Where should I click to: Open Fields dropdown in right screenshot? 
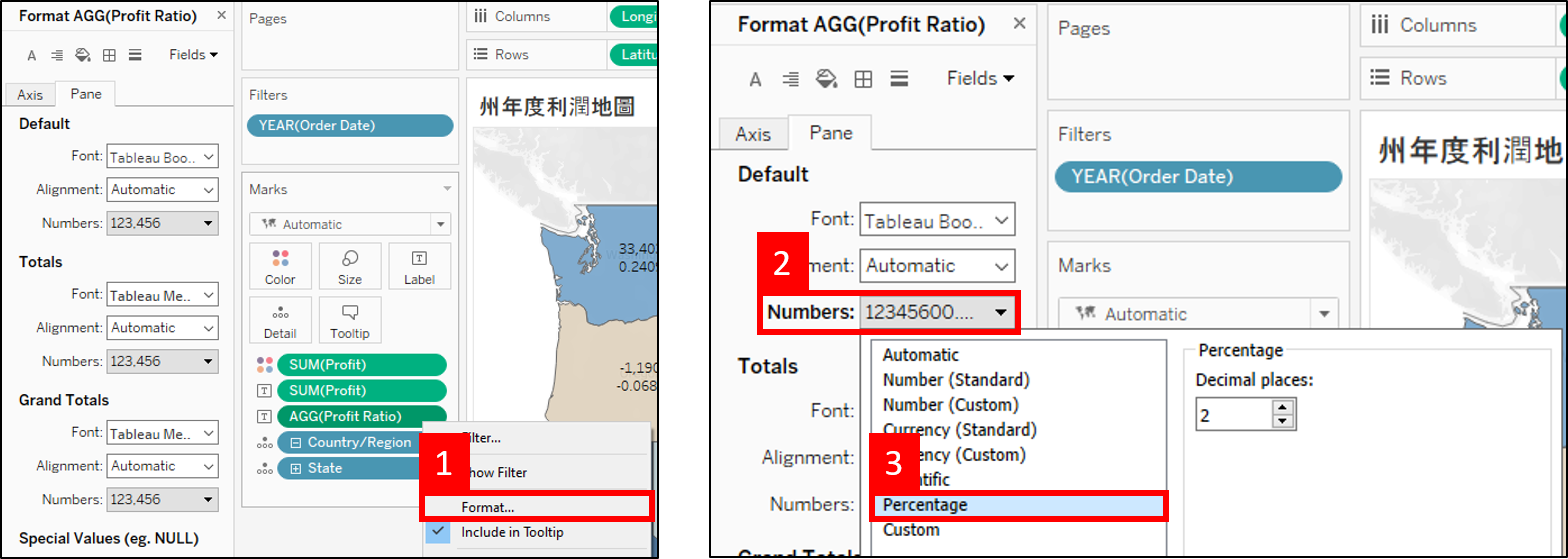coord(980,78)
